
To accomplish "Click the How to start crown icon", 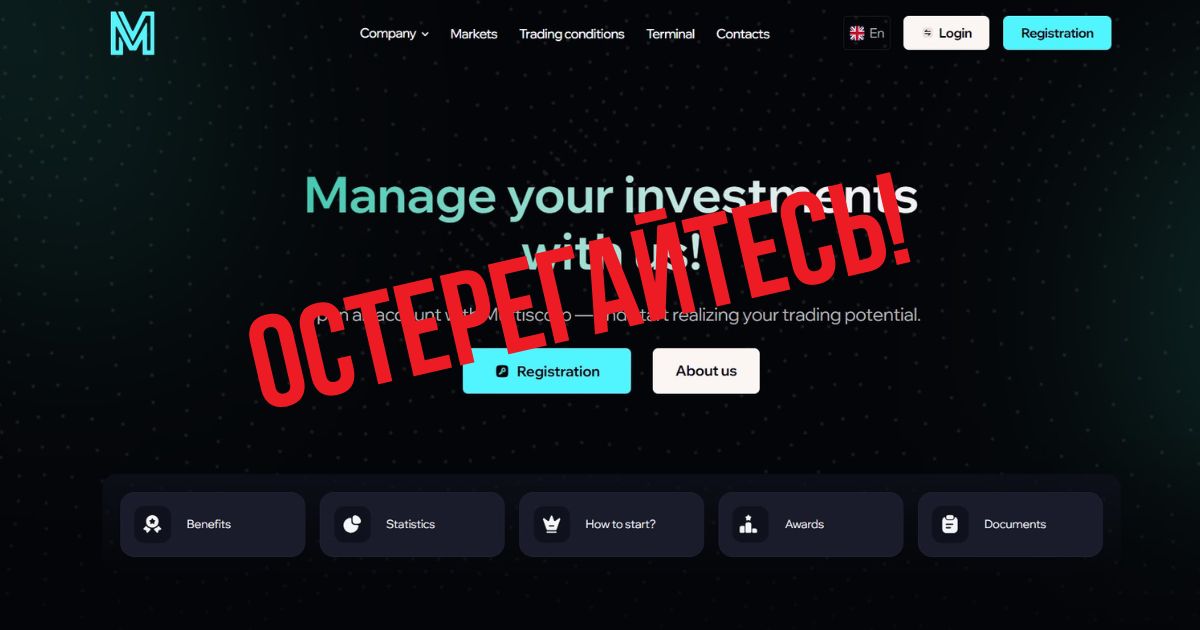I will tap(551, 524).
